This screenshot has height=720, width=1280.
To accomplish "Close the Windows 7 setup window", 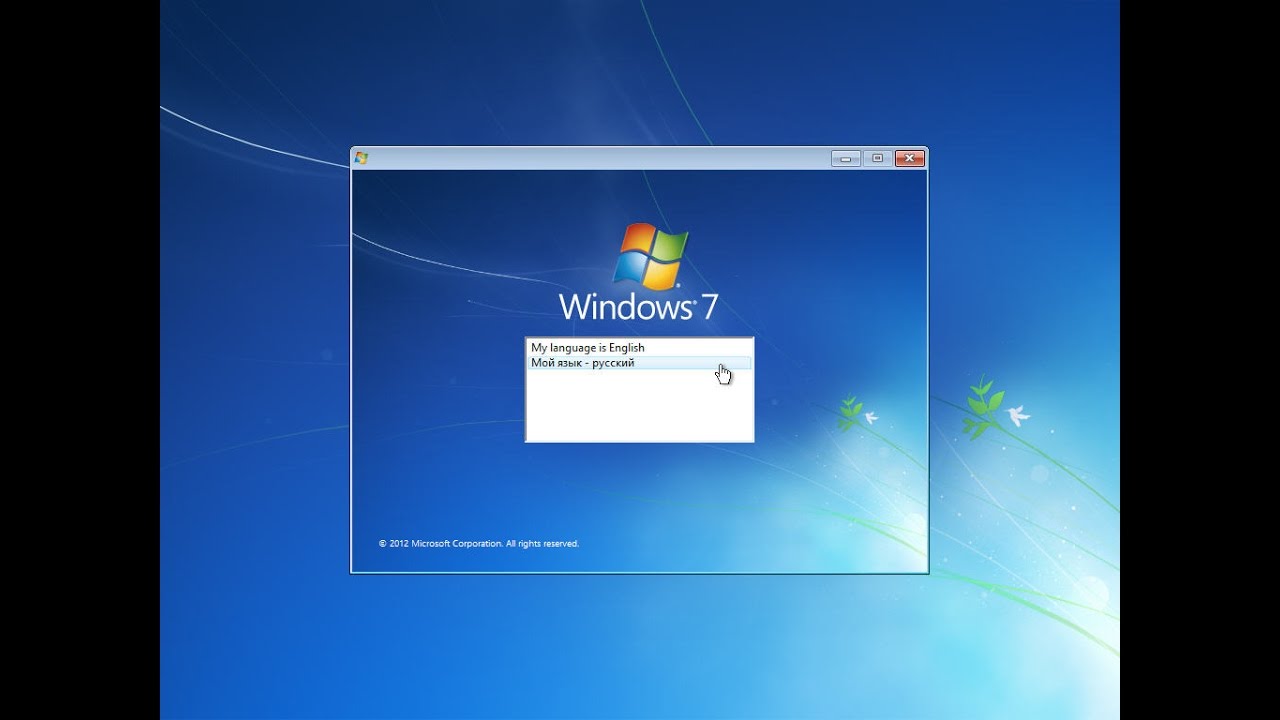I will pos(909,158).
